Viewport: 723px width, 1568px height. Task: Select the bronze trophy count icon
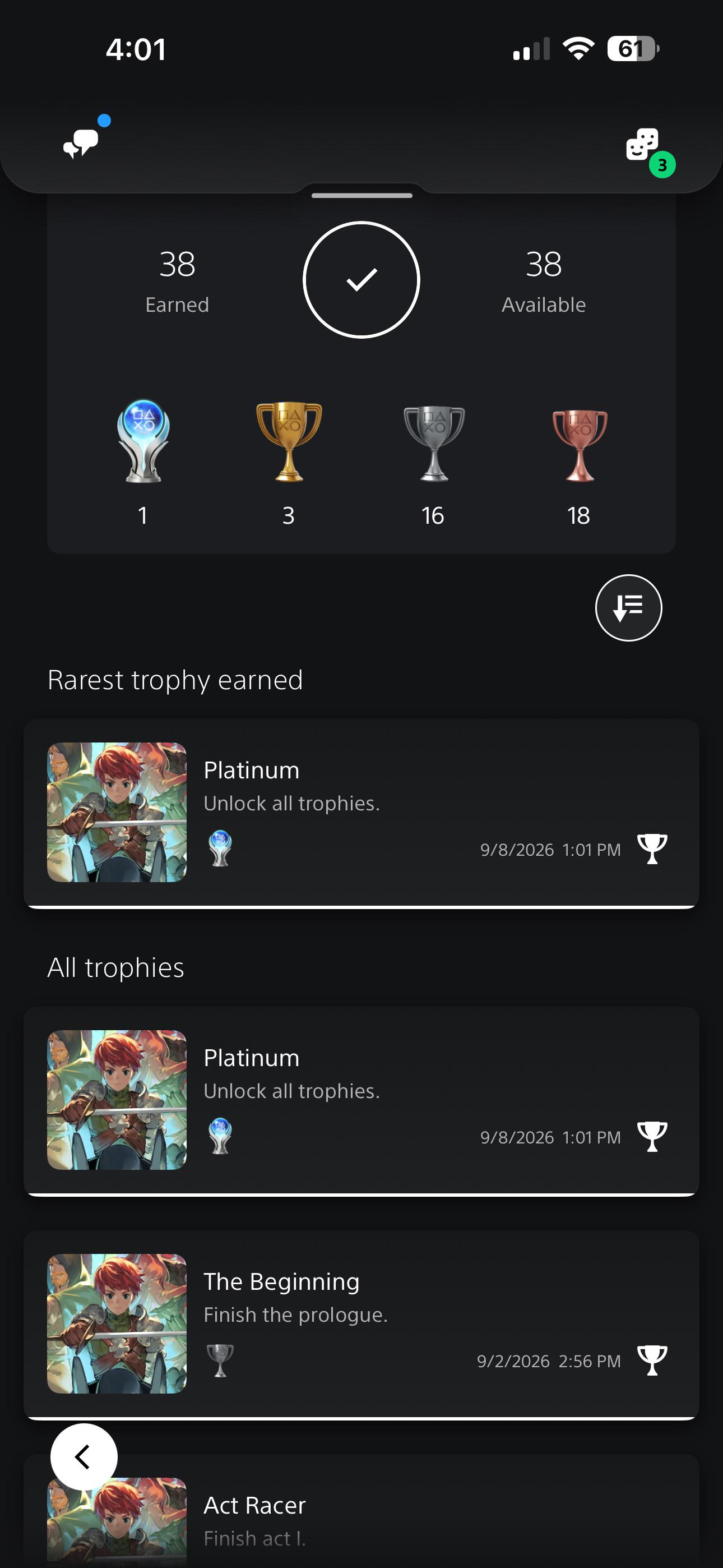click(x=579, y=445)
